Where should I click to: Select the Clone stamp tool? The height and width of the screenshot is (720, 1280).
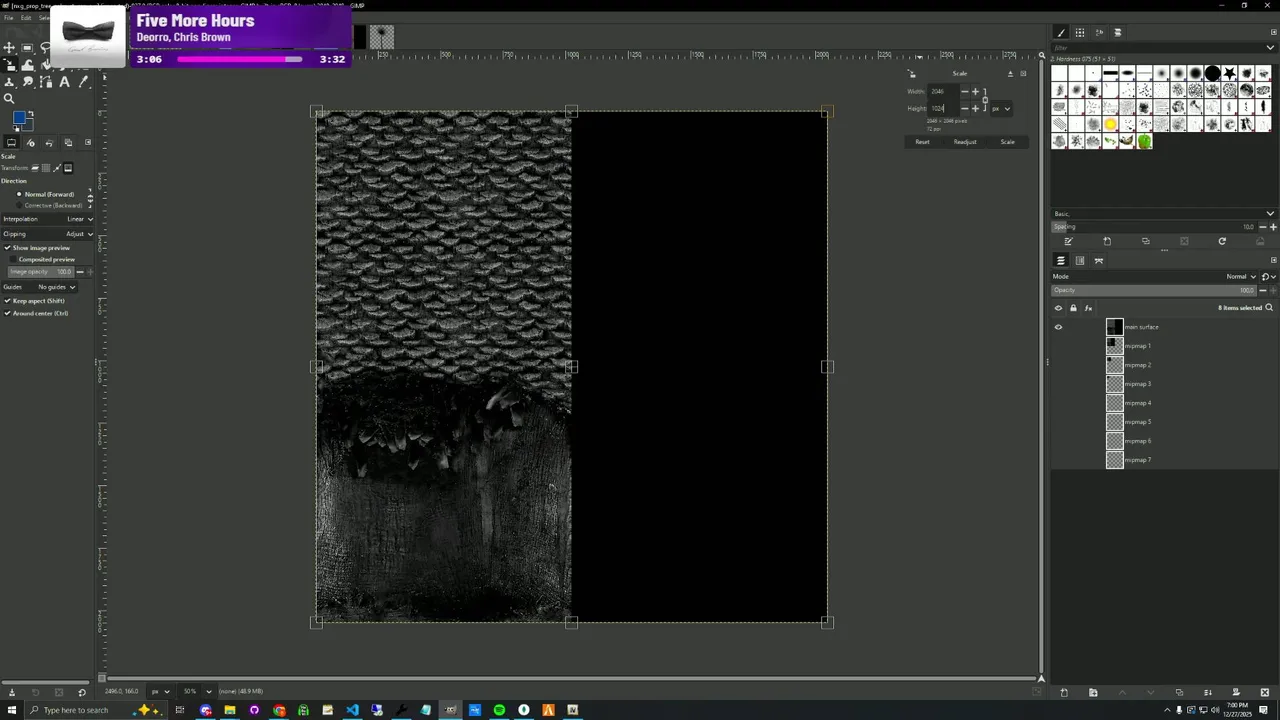tap(9, 82)
